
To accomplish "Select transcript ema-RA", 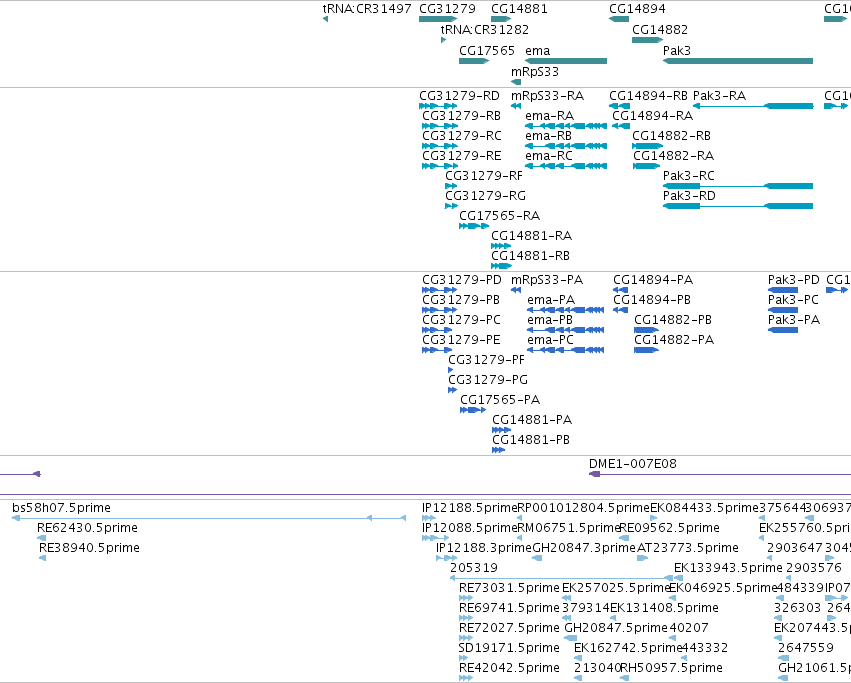I will [x=550, y=116].
